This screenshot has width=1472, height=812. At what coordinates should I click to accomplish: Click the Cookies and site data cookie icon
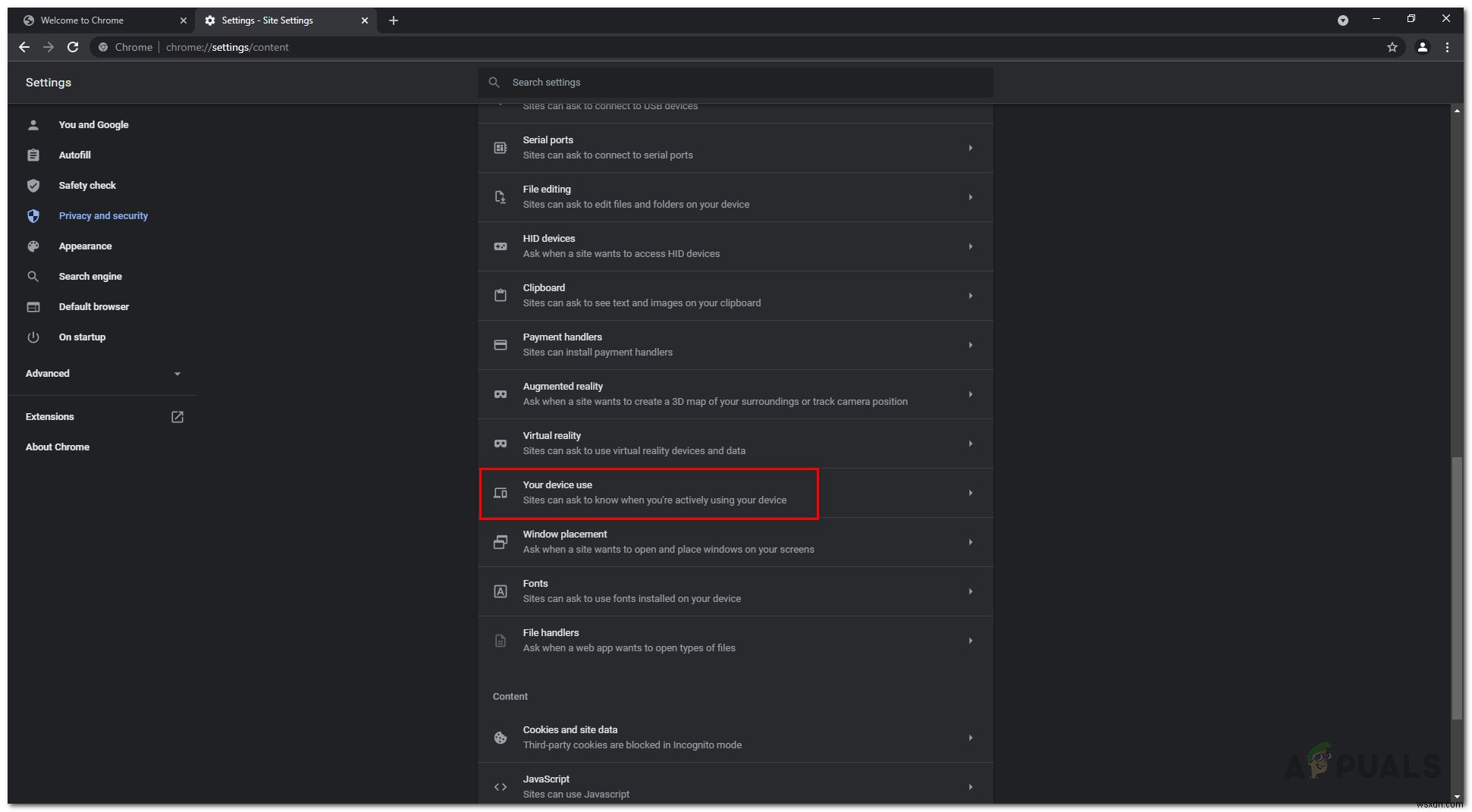point(501,738)
